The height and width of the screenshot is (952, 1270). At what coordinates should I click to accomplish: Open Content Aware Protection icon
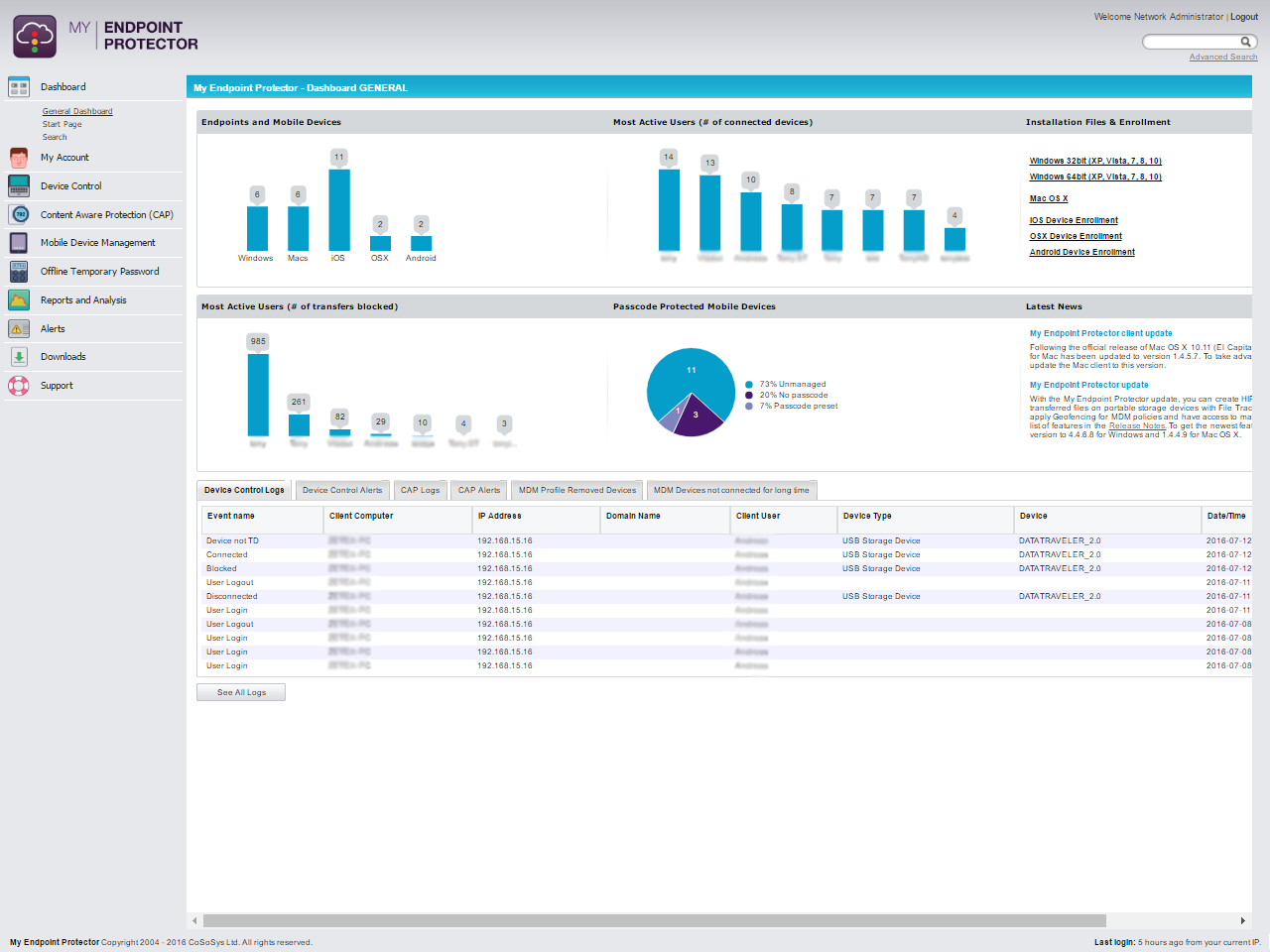tap(19, 215)
